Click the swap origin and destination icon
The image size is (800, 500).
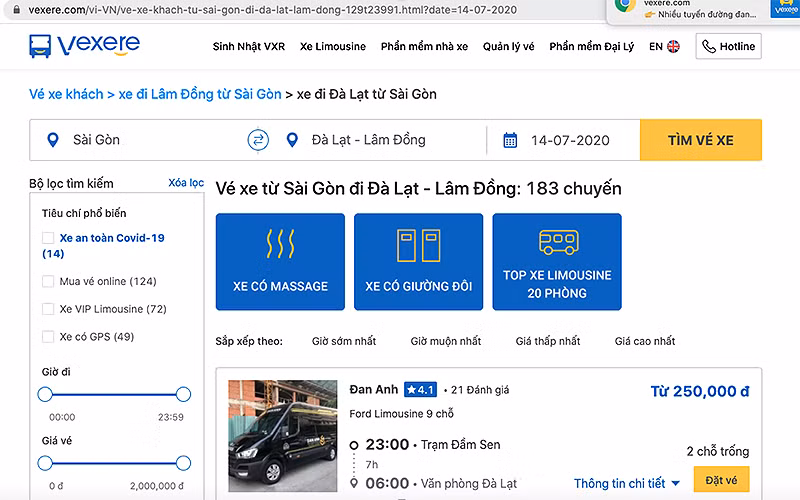click(258, 140)
